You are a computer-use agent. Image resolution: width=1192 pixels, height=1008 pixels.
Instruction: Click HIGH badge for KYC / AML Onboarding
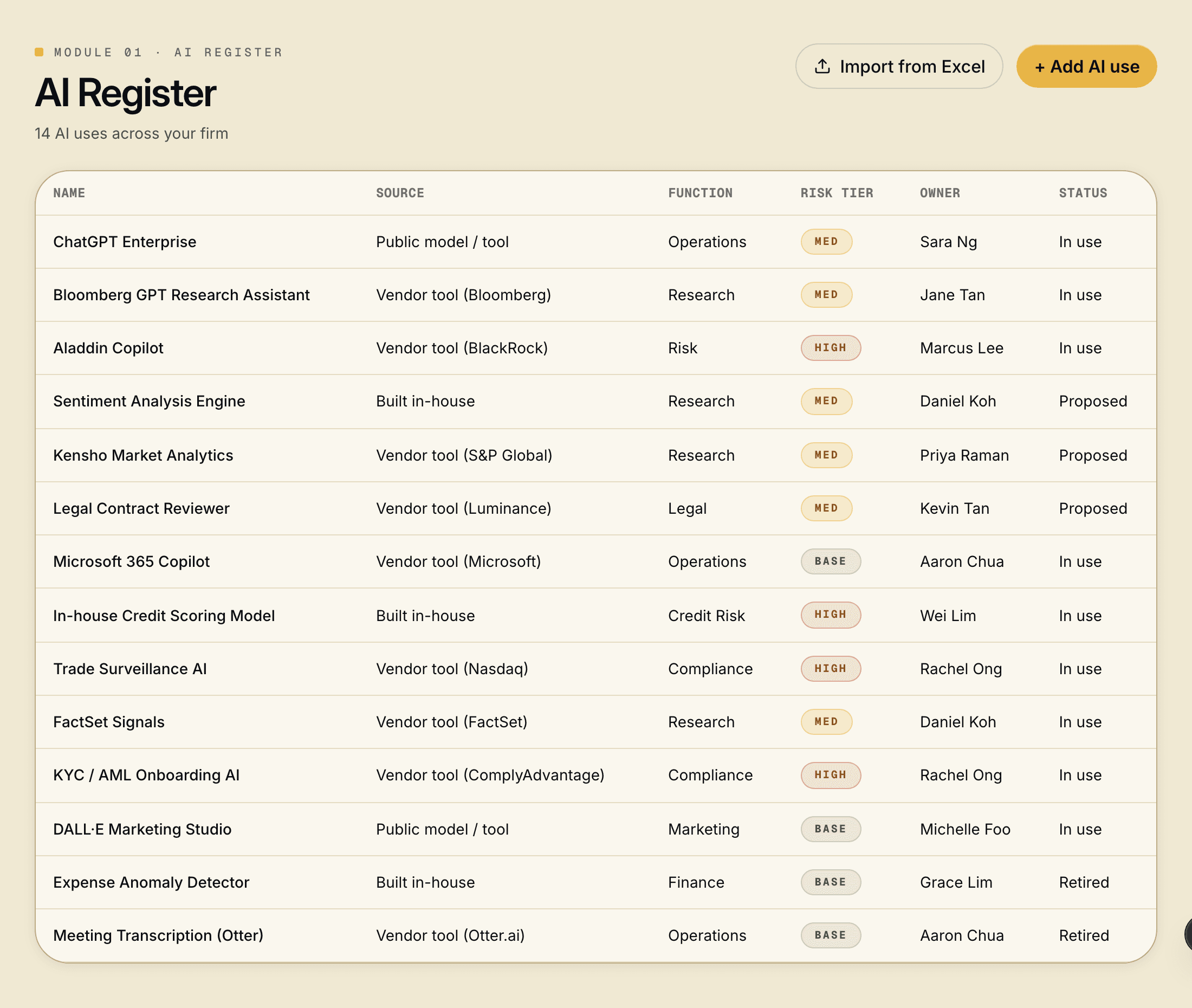(831, 776)
